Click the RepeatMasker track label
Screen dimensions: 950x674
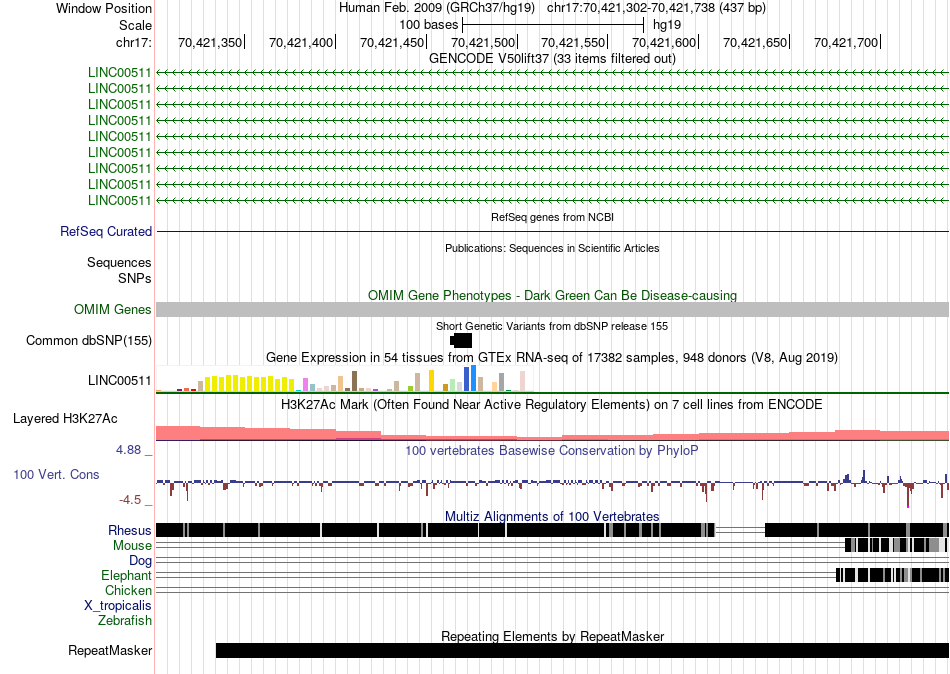point(110,651)
